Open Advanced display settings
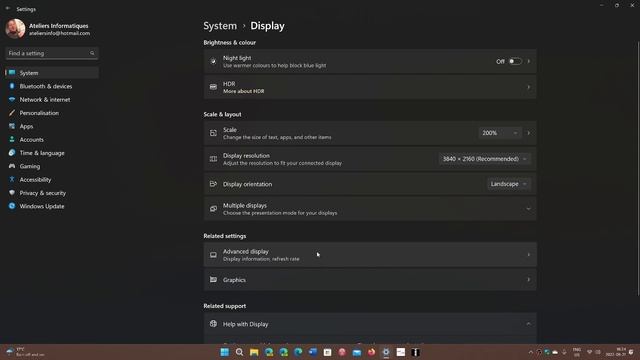Viewport: 640px width, 360px height. pyautogui.click(x=370, y=255)
